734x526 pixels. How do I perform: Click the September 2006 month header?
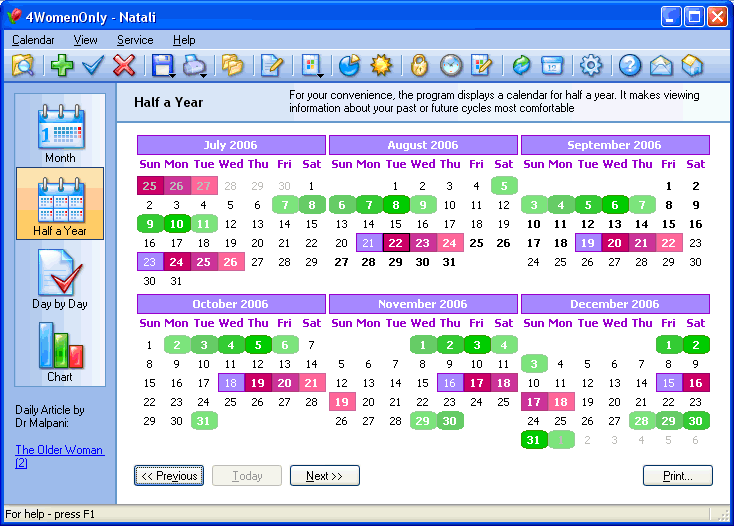[615, 145]
